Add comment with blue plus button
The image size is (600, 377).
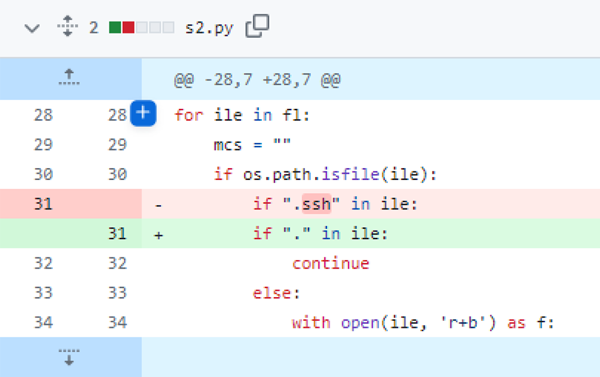pos(143,113)
